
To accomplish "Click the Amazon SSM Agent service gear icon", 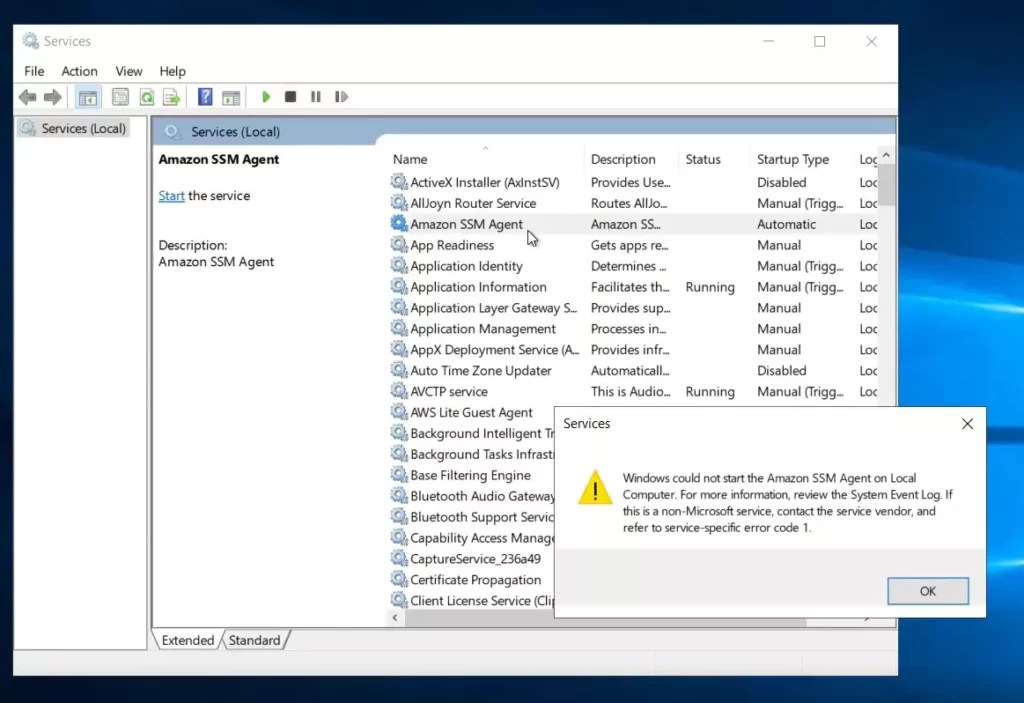I will [400, 224].
